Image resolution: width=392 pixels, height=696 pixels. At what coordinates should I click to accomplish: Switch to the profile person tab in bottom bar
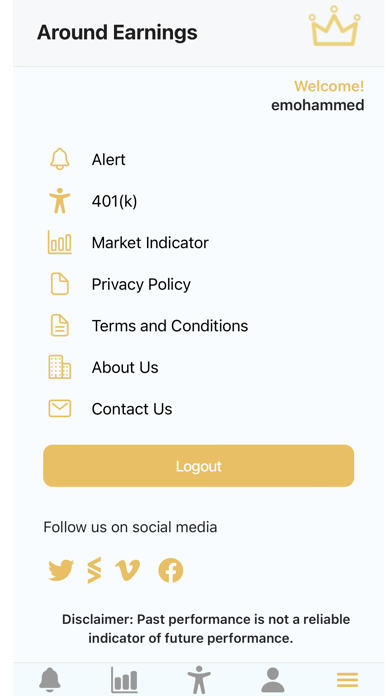click(273, 680)
